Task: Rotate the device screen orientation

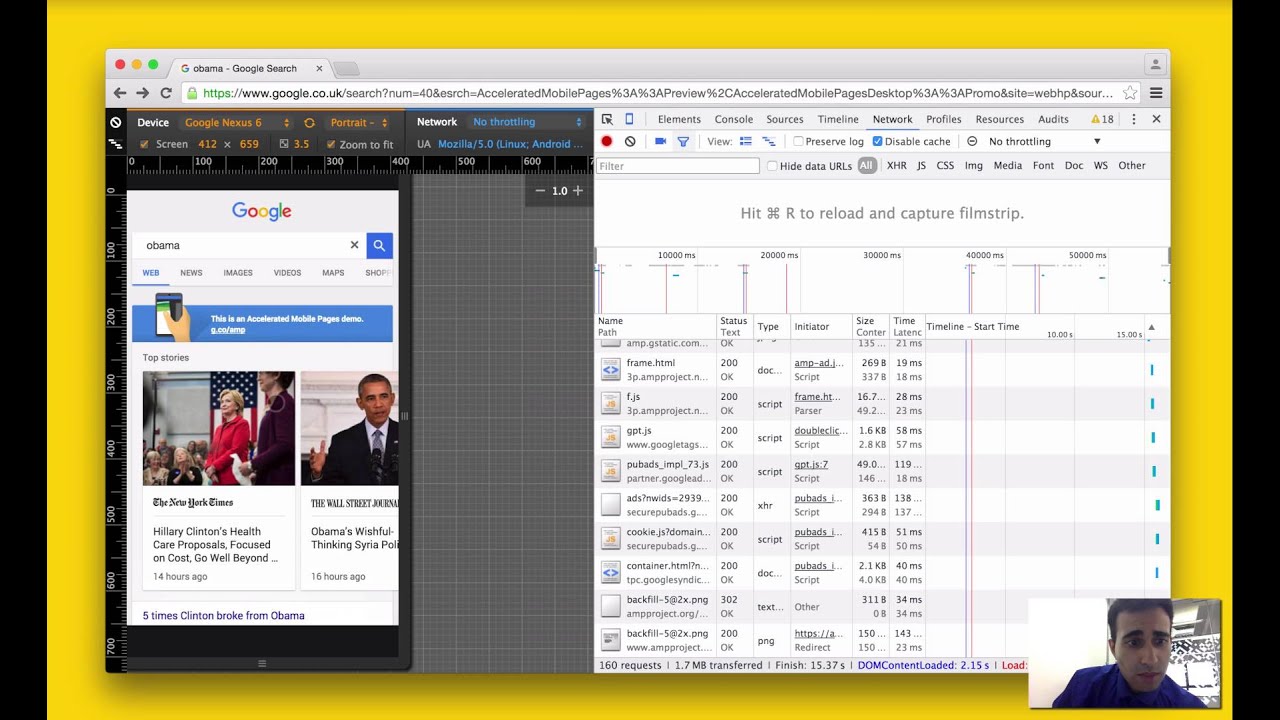Action: (309, 122)
